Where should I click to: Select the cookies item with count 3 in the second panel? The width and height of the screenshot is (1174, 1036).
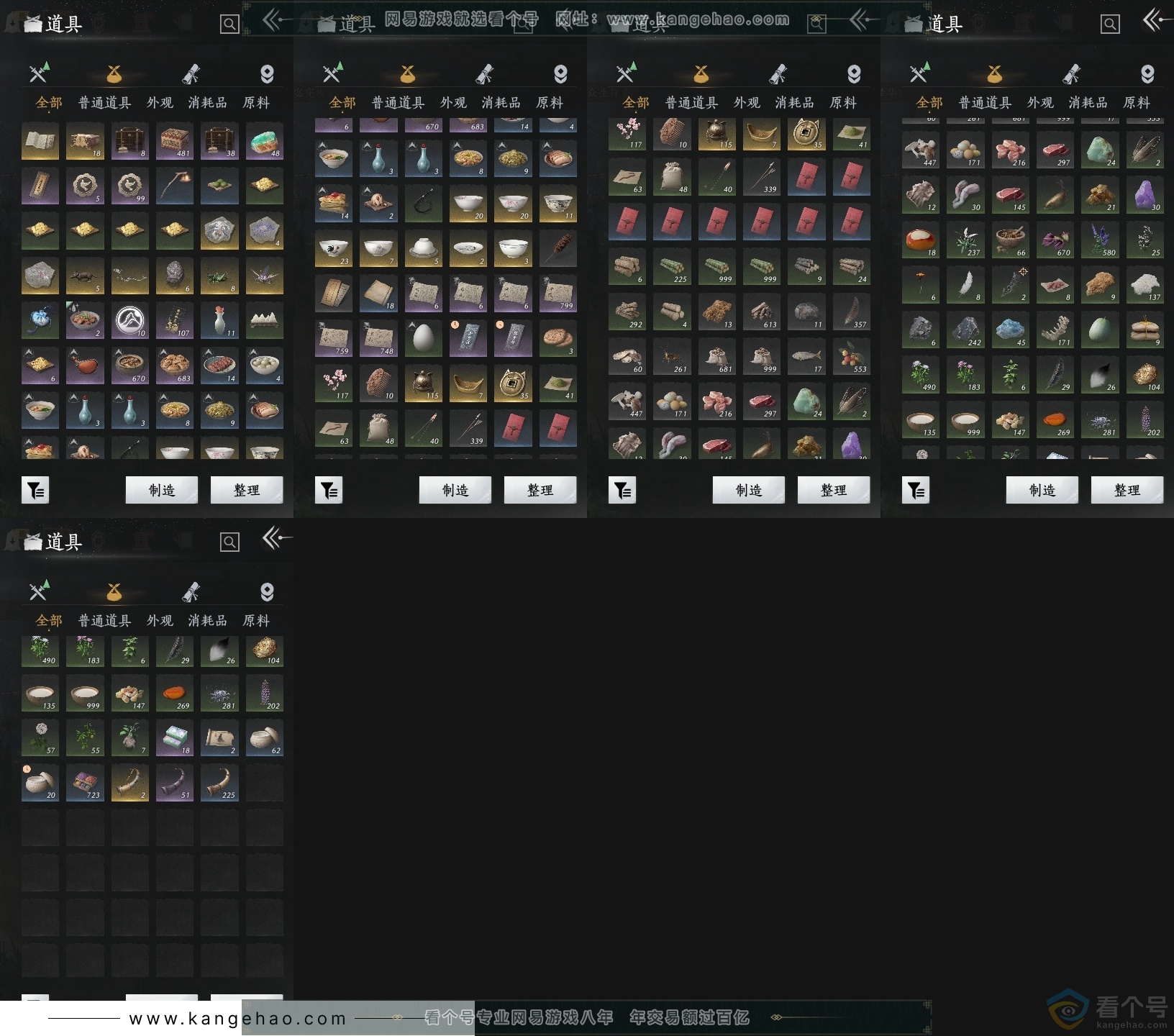click(x=558, y=339)
